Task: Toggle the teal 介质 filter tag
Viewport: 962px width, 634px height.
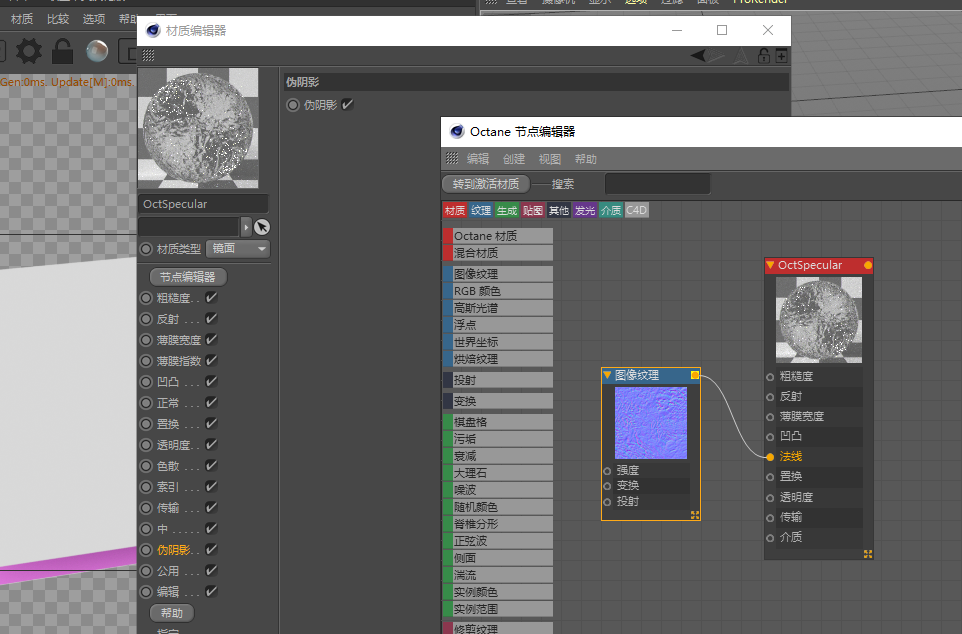Action: [x=610, y=211]
